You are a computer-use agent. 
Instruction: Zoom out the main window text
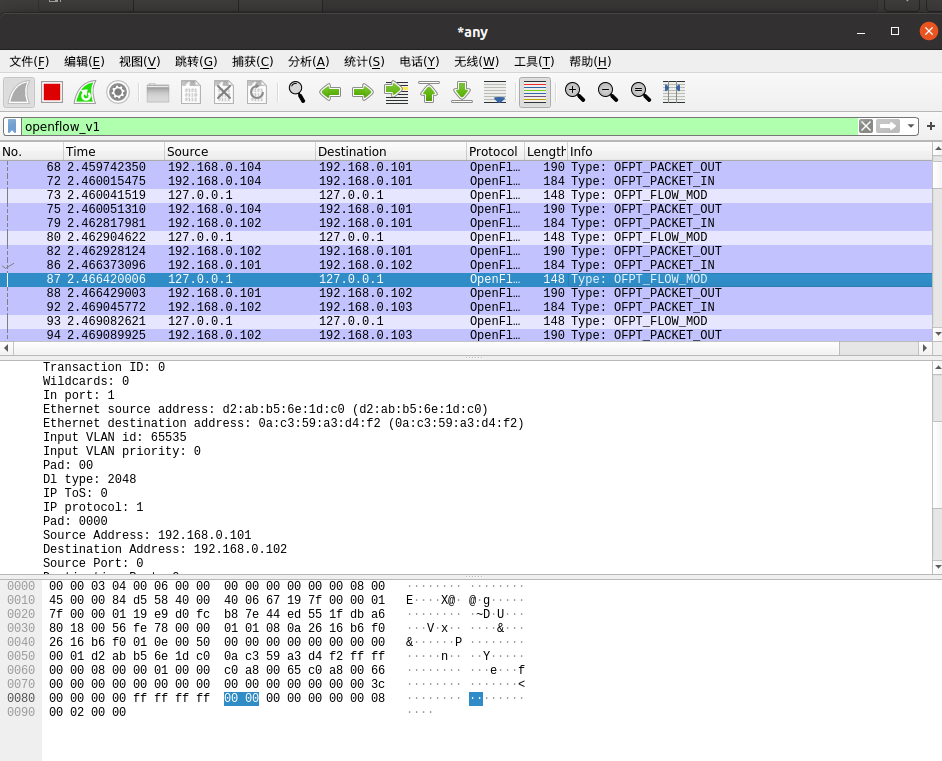pos(608,92)
